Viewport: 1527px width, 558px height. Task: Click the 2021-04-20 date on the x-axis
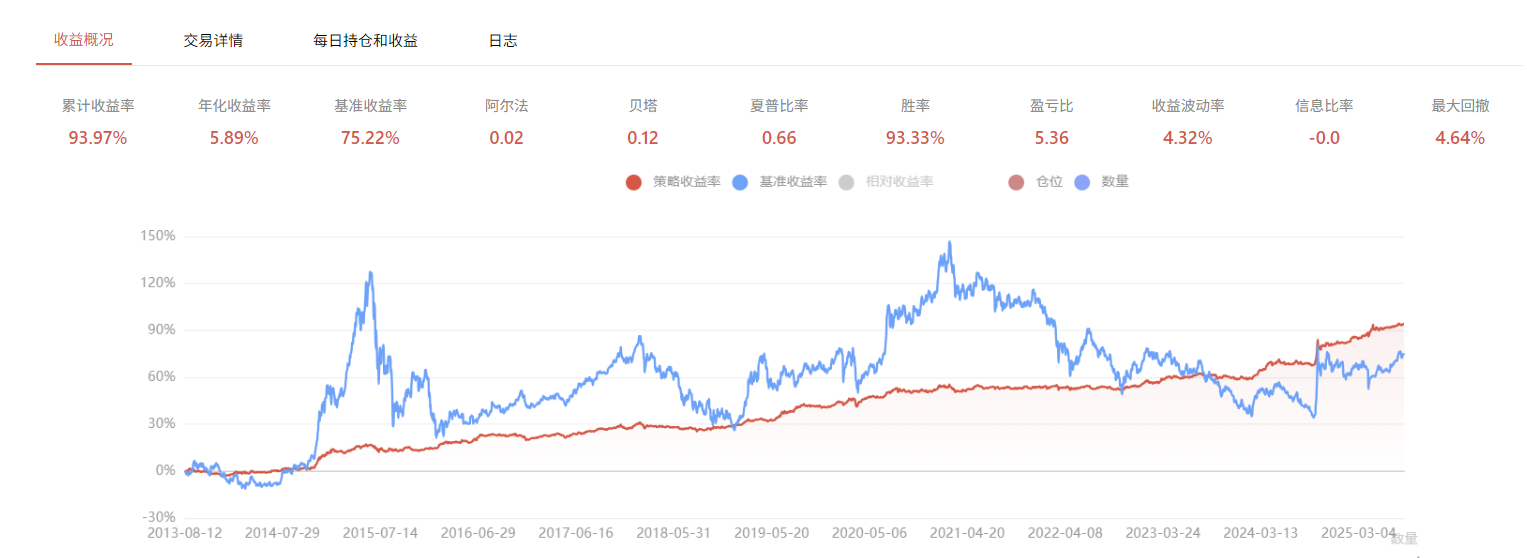[x=967, y=532]
